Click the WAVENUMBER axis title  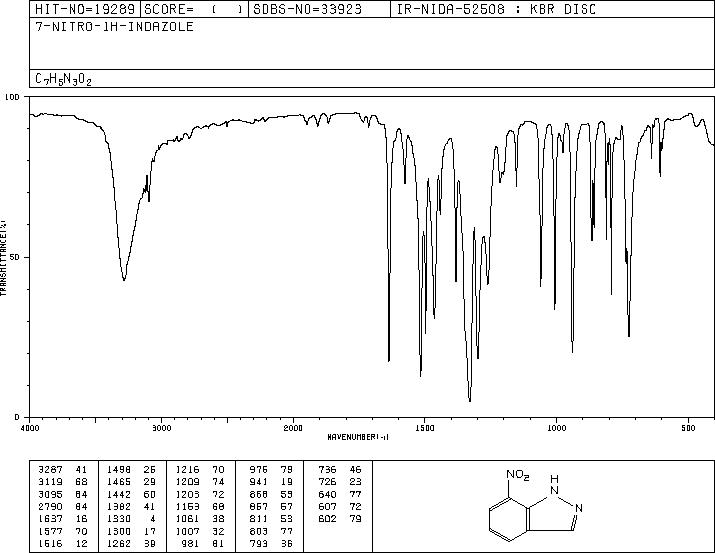point(358,437)
